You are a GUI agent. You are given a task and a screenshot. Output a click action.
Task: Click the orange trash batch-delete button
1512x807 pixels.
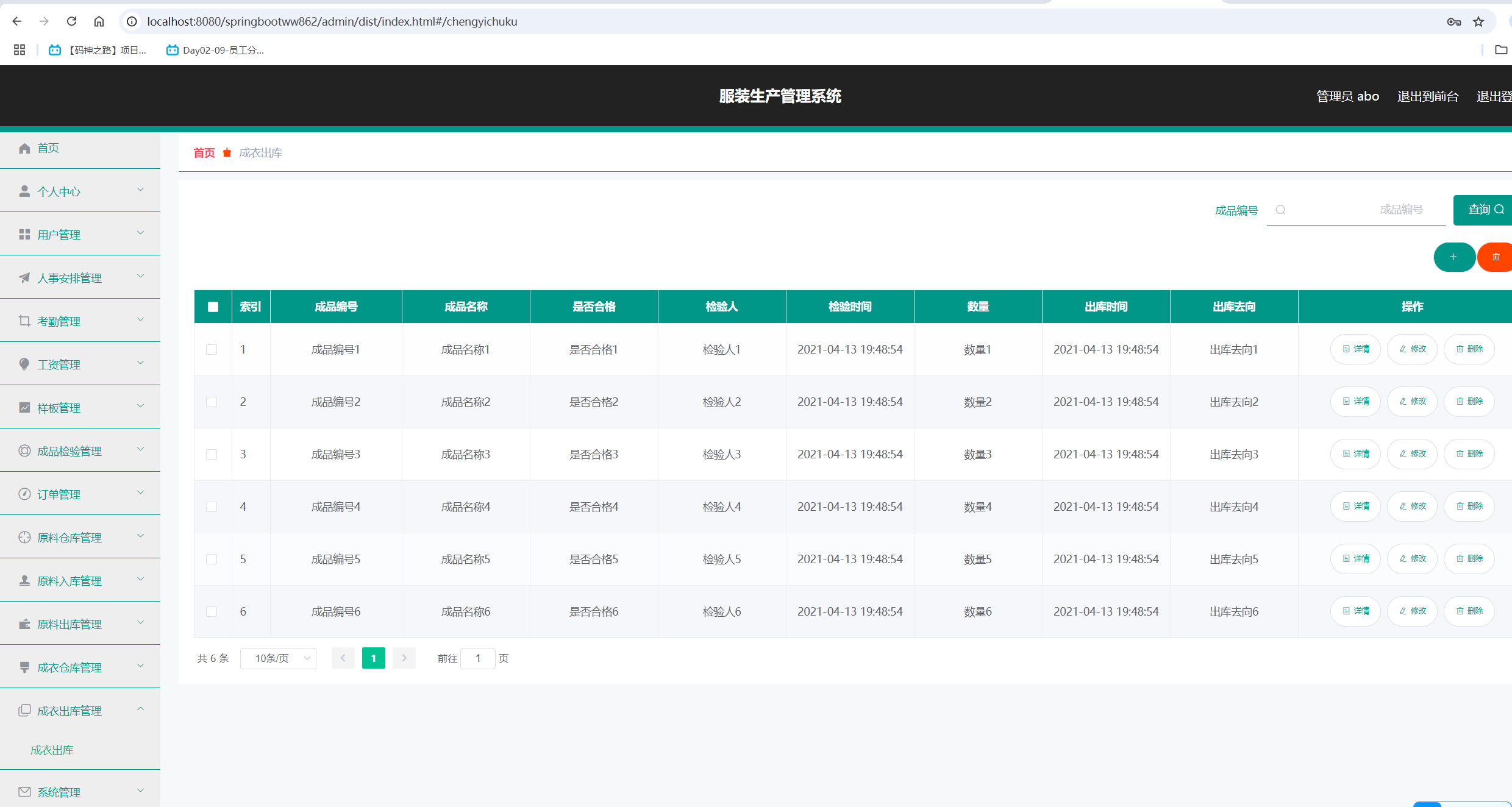1496,257
